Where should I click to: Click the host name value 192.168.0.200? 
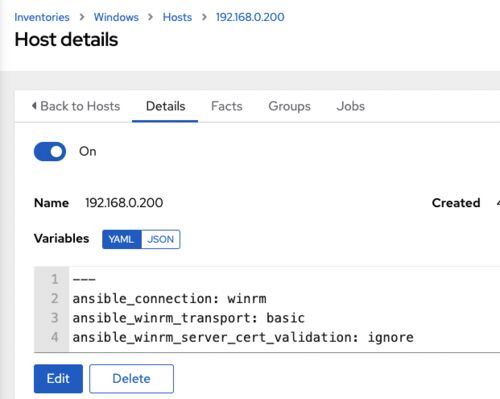coord(124,203)
